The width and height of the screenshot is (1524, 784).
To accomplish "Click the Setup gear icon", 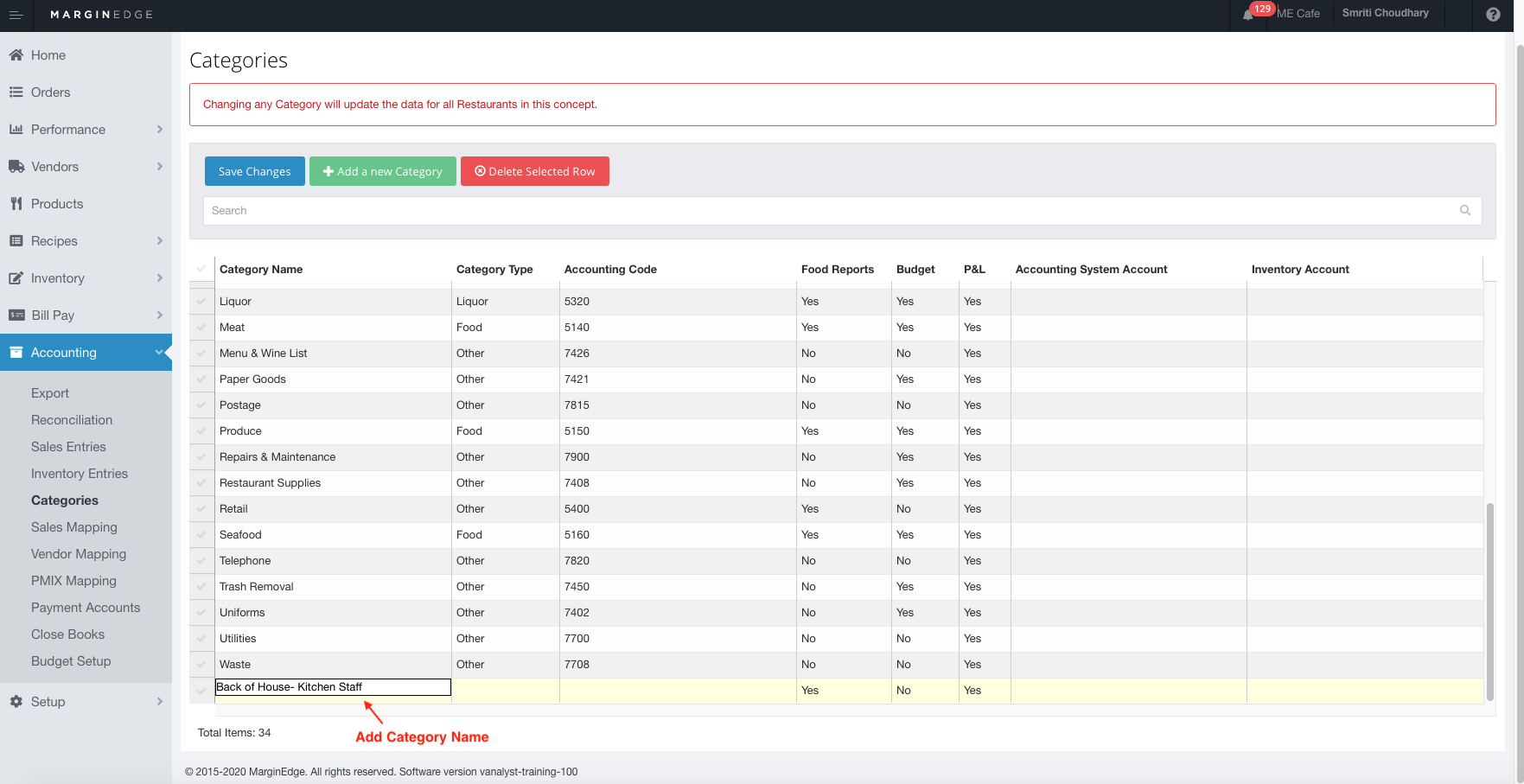I will coord(16,702).
